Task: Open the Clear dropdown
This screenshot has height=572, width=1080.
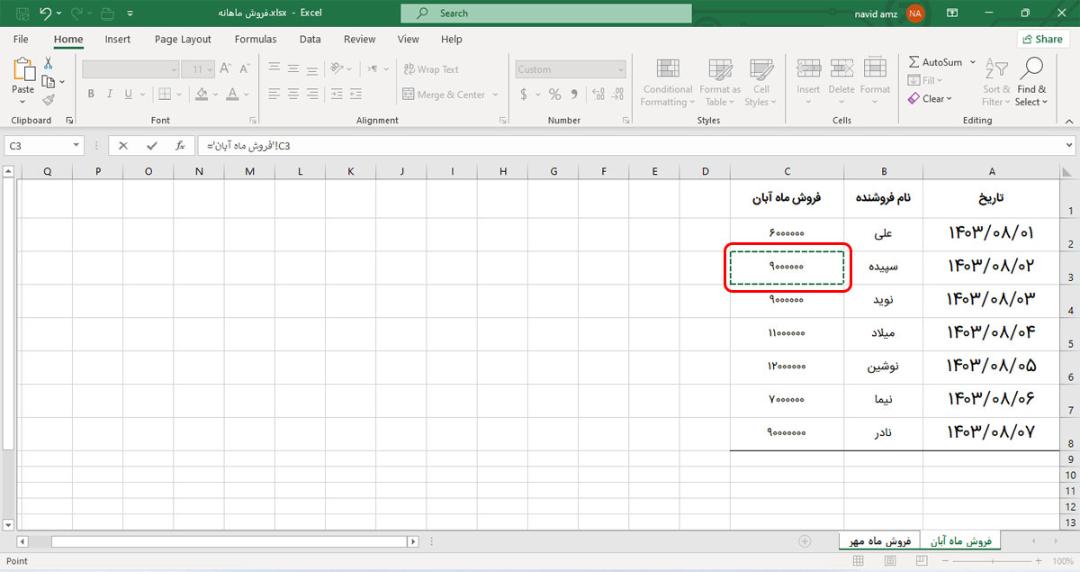Action: (x=930, y=99)
